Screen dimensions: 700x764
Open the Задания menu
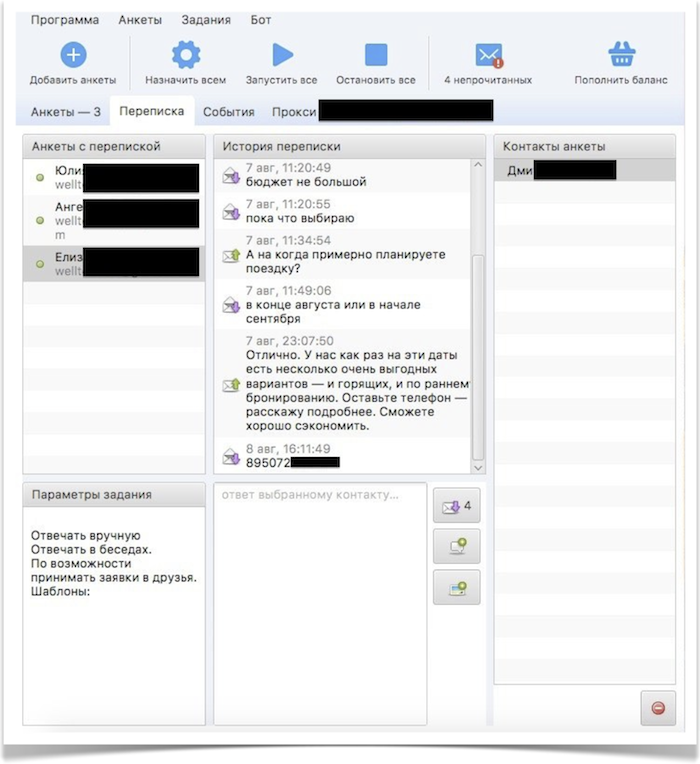tap(206, 20)
